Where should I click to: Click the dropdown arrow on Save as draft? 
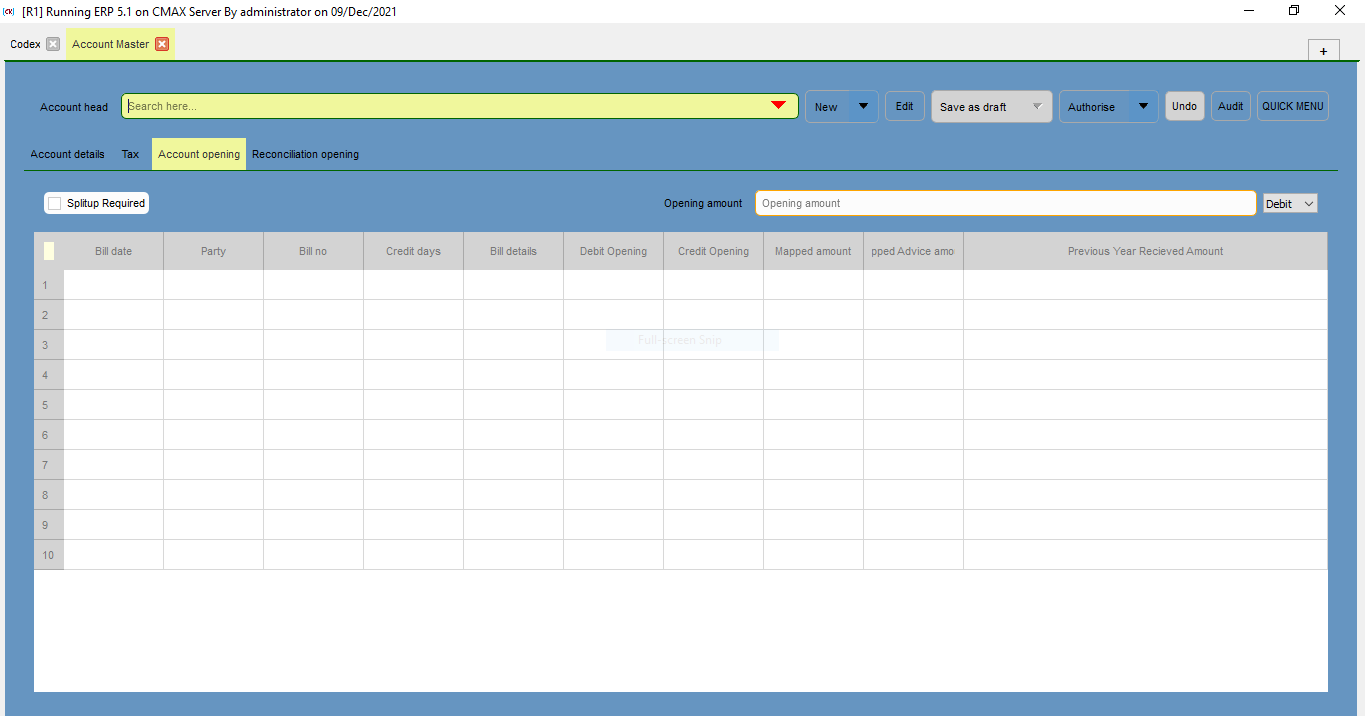tap(1038, 106)
